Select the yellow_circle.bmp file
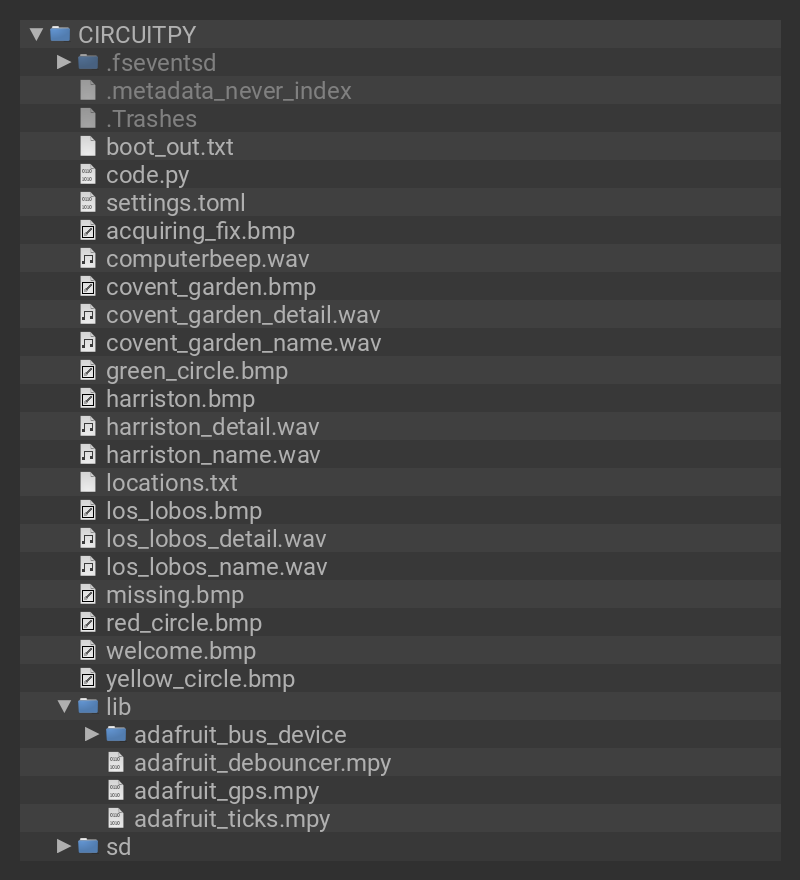The height and width of the screenshot is (880, 800). click(x=200, y=678)
